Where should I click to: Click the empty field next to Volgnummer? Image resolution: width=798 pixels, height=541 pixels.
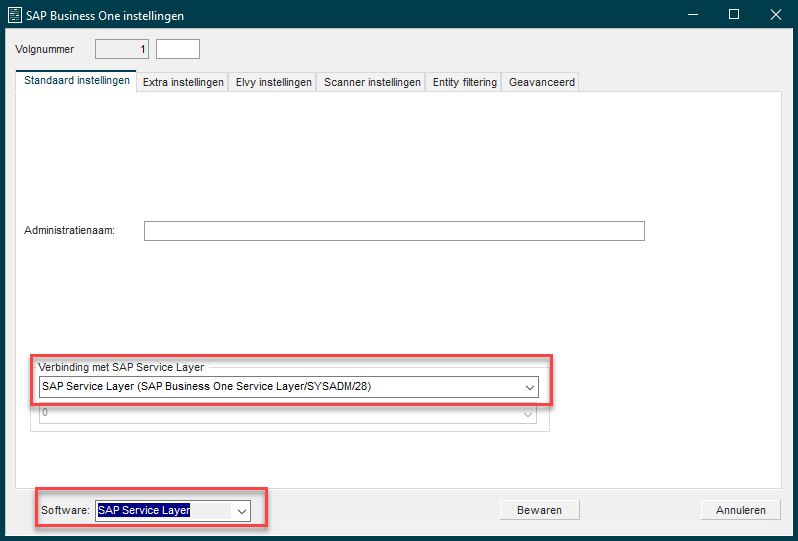(178, 49)
